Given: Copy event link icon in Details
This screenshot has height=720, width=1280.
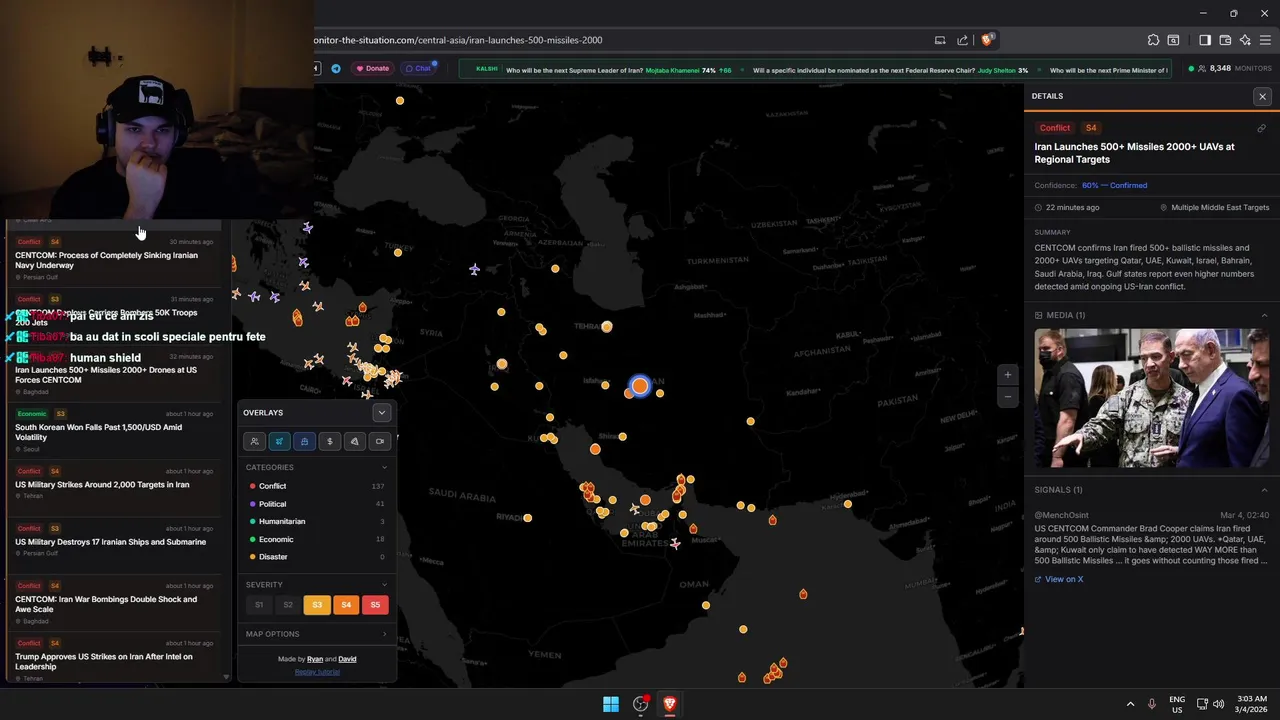Looking at the screenshot, I should 1261,128.
